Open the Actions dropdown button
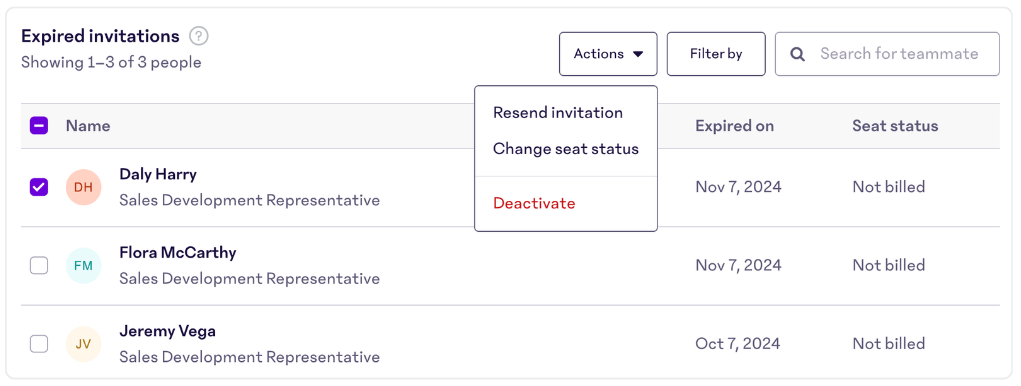The height and width of the screenshot is (386, 1021). 608,54
